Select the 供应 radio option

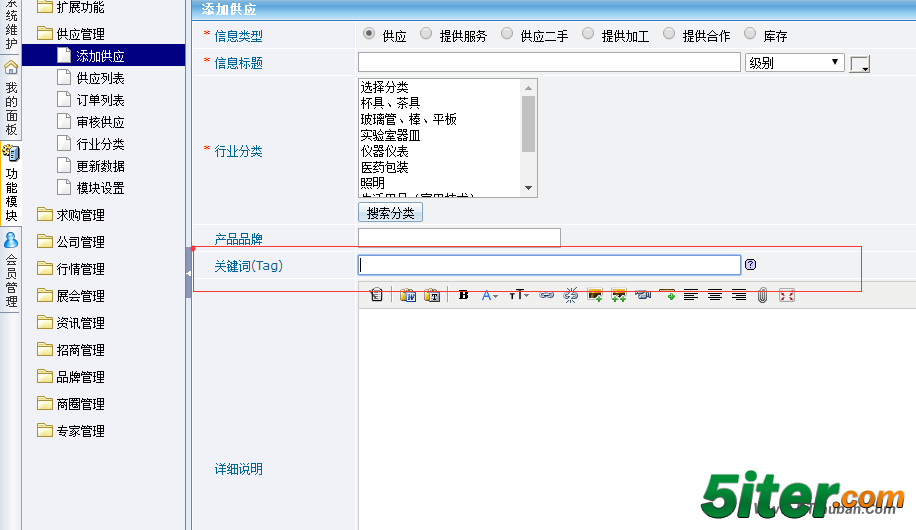coord(369,34)
